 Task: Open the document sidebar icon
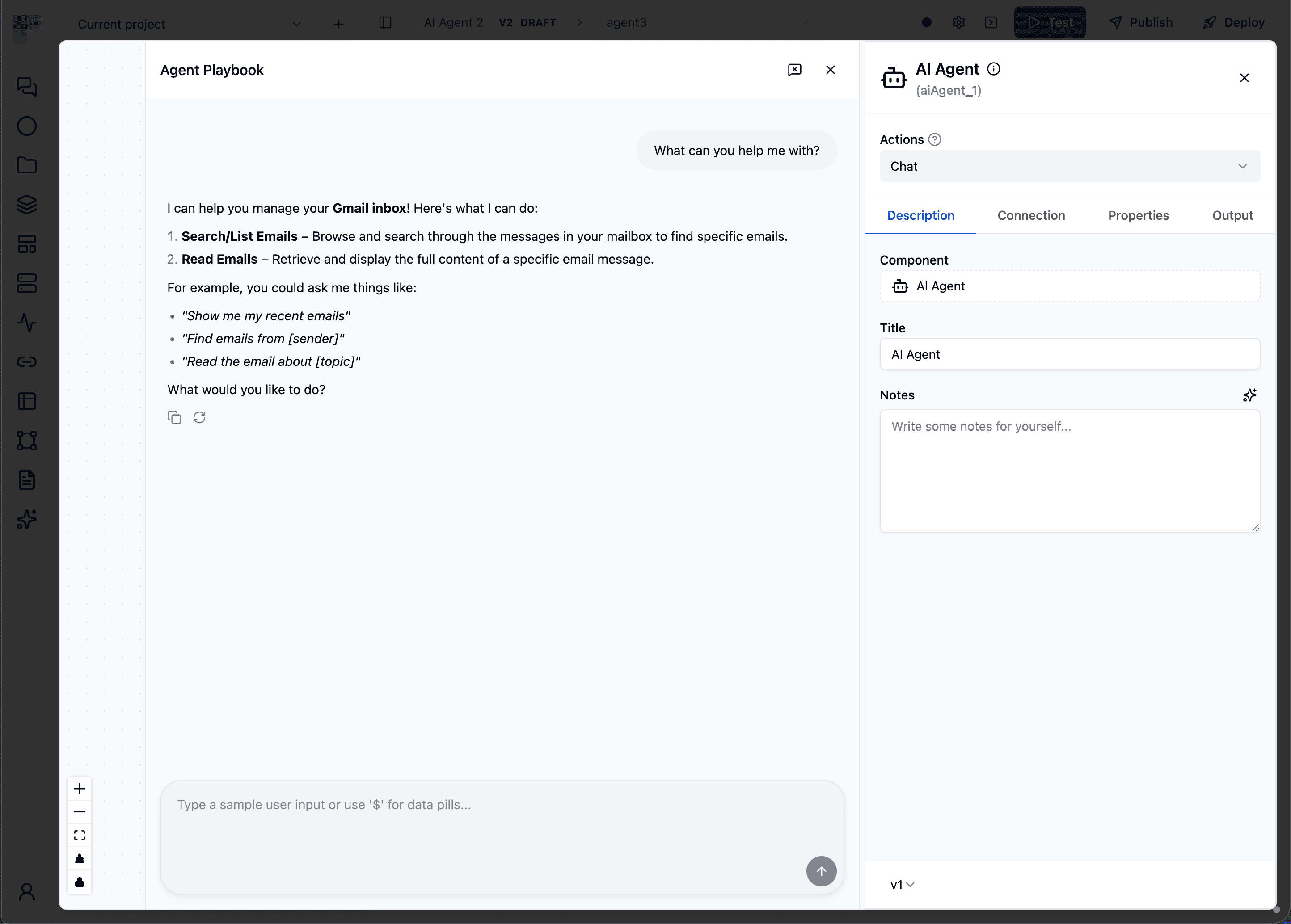27,479
